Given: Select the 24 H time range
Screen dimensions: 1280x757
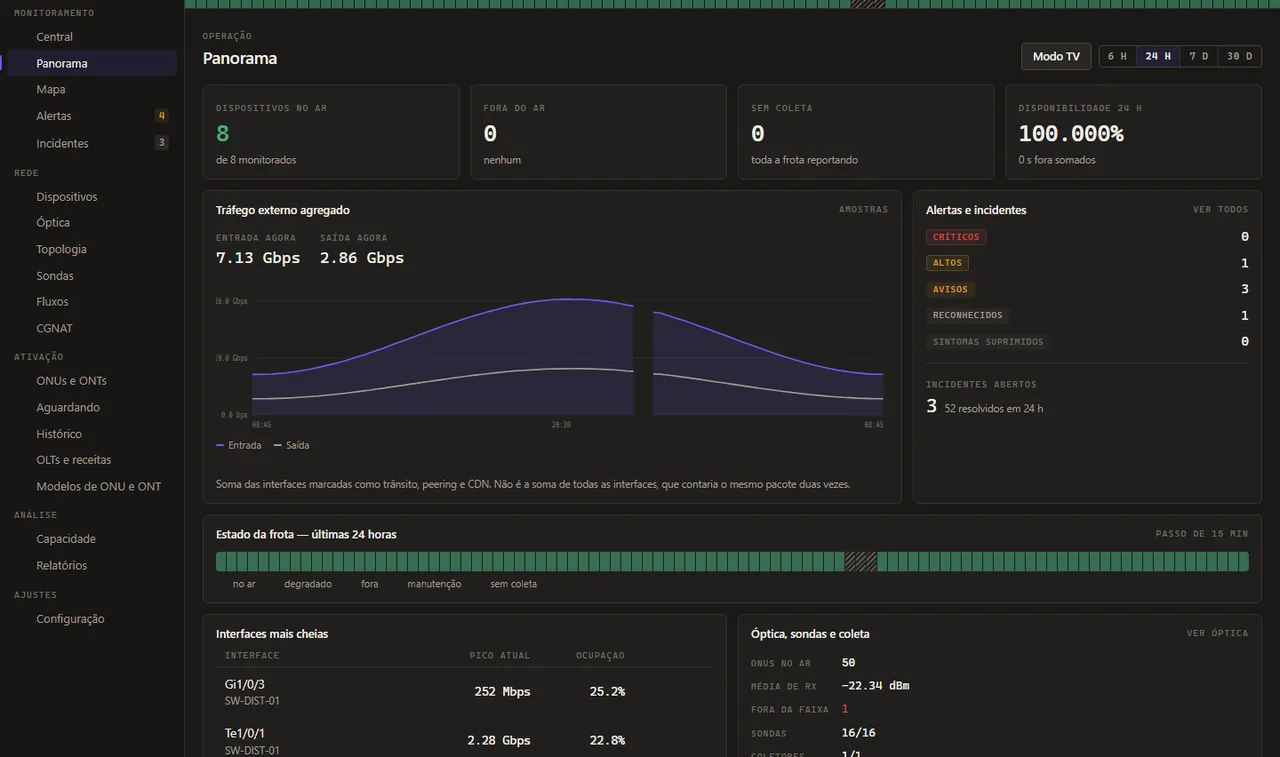Looking at the screenshot, I should [1158, 56].
